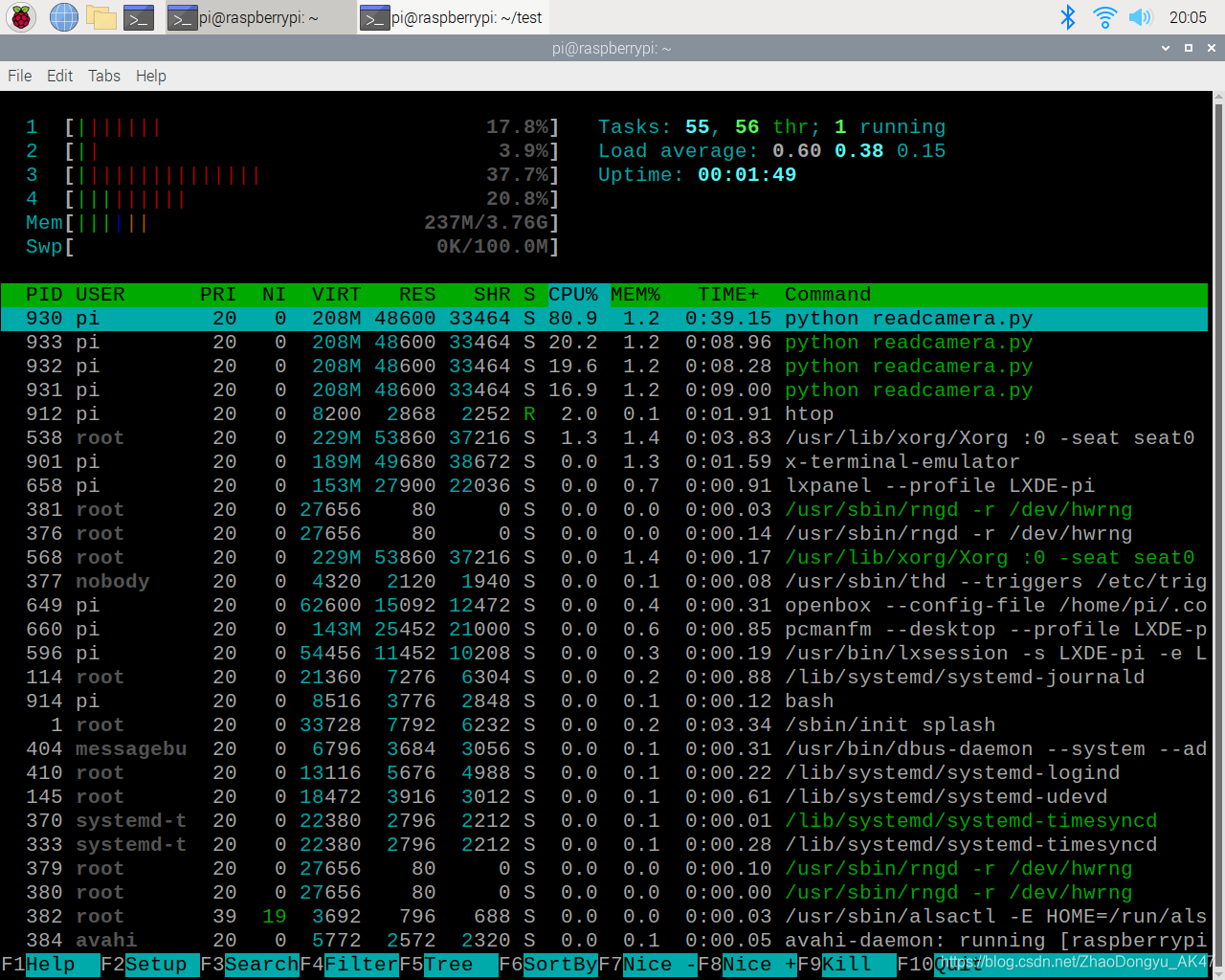Open the Raspberry Pi main menu
The width and height of the screenshot is (1225, 980).
(21, 17)
